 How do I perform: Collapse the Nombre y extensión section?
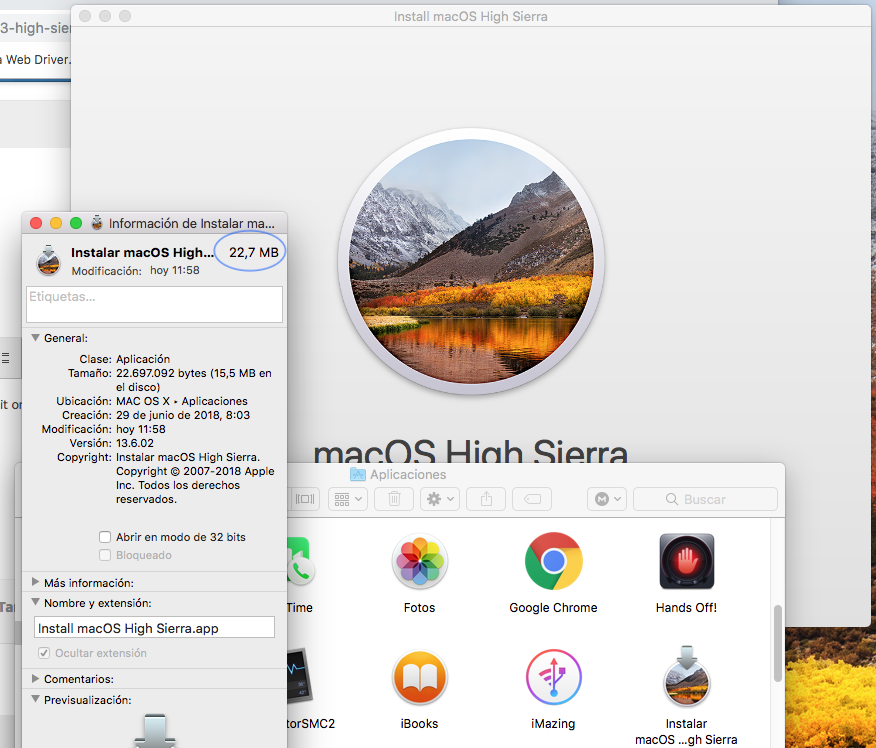click(35, 602)
